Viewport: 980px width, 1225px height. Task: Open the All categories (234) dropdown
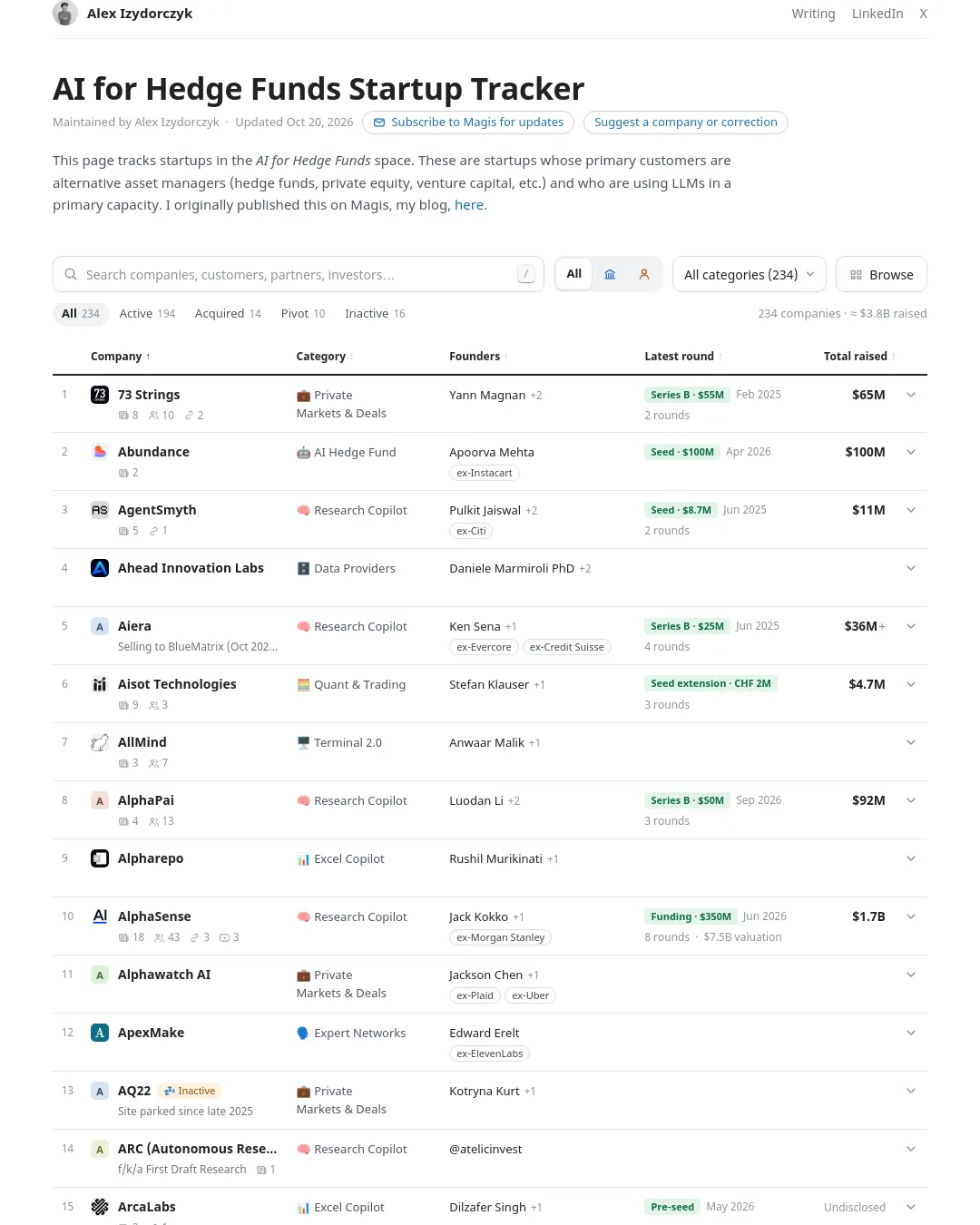[750, 274]
